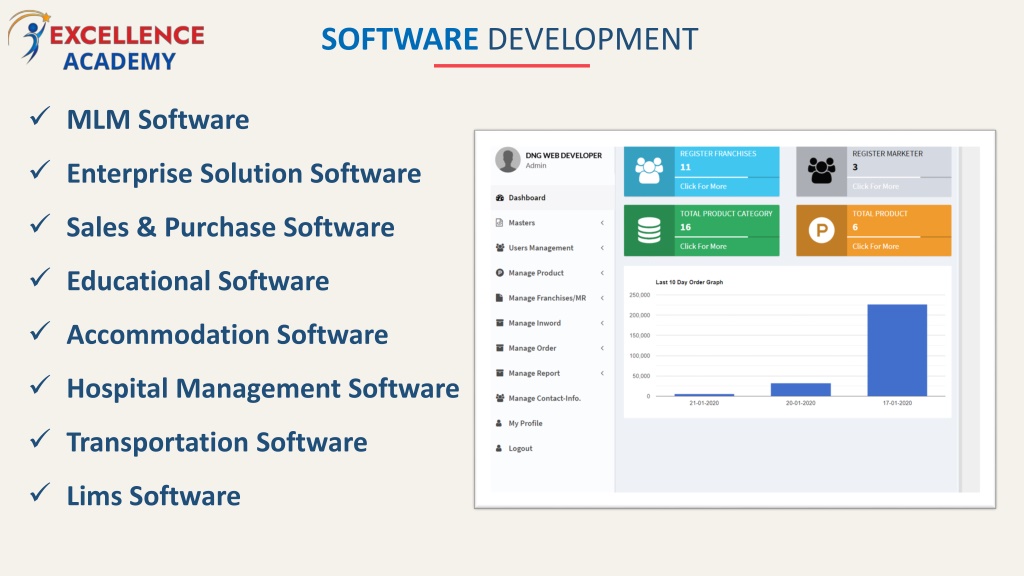Click 'Click For More' under Register Franchises
The image size is (1024, 576).
[703, 187]
